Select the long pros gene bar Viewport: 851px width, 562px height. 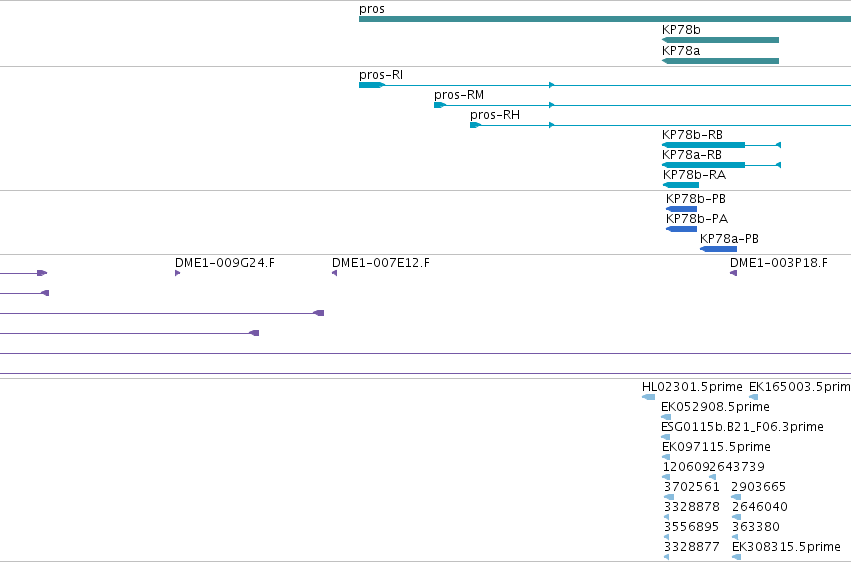click(x=605, y=19)
